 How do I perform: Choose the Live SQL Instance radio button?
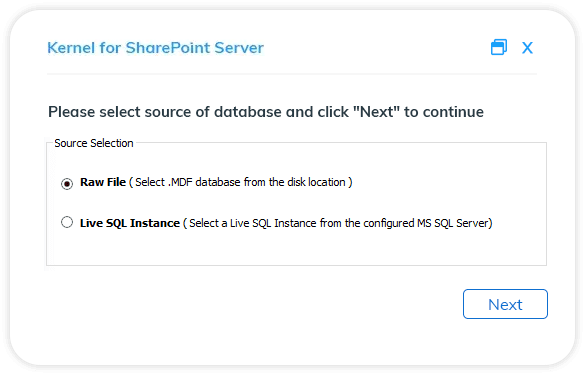click(67, 222)
